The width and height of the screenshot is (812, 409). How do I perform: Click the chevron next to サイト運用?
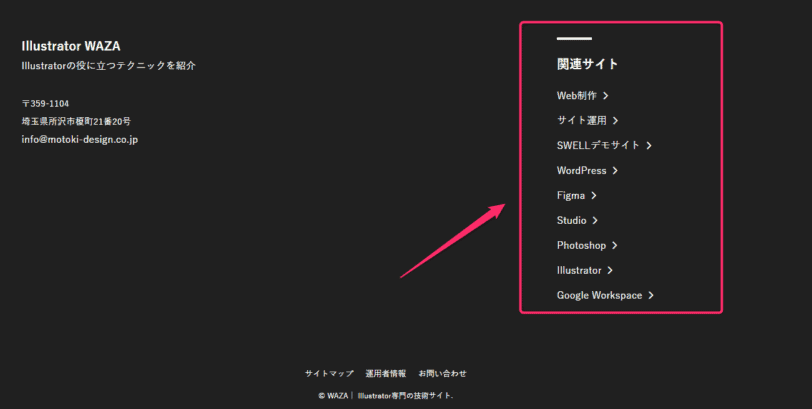pyautogui.click(x=615, y=121)
